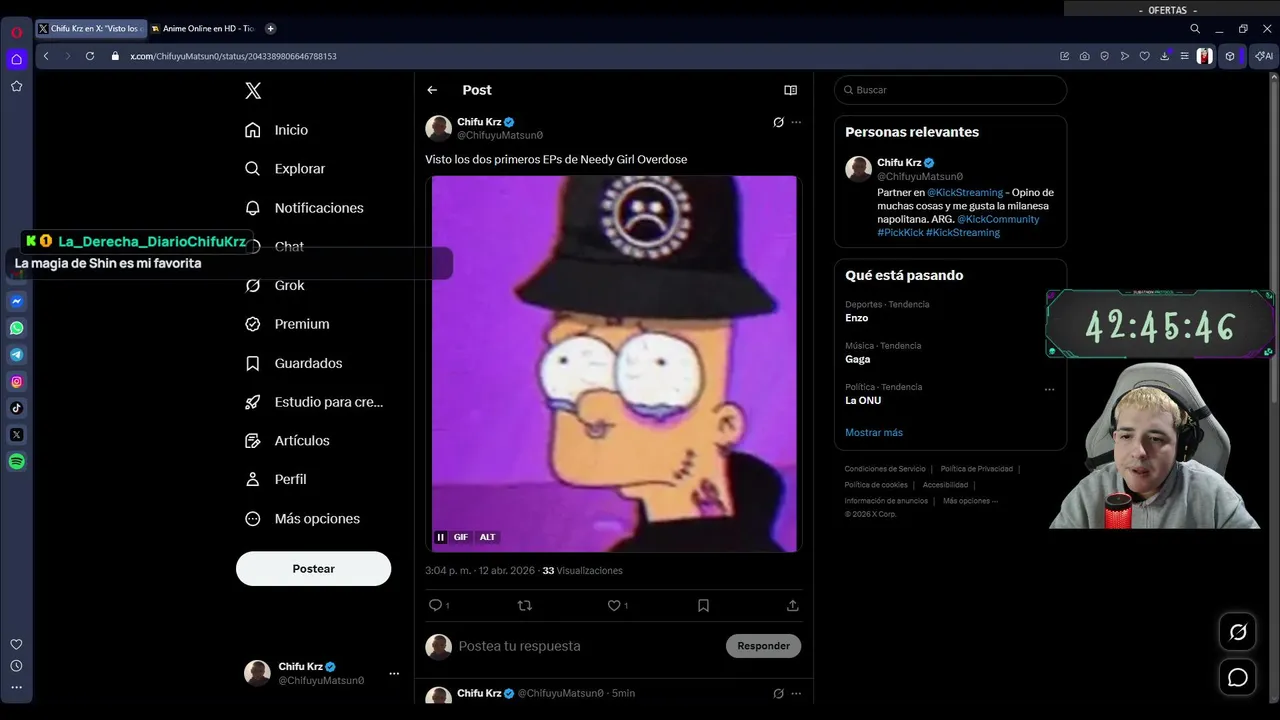Click the X logo home icon
The image size is (1280, 720).
pyautogui.click(x=253, y=91)
